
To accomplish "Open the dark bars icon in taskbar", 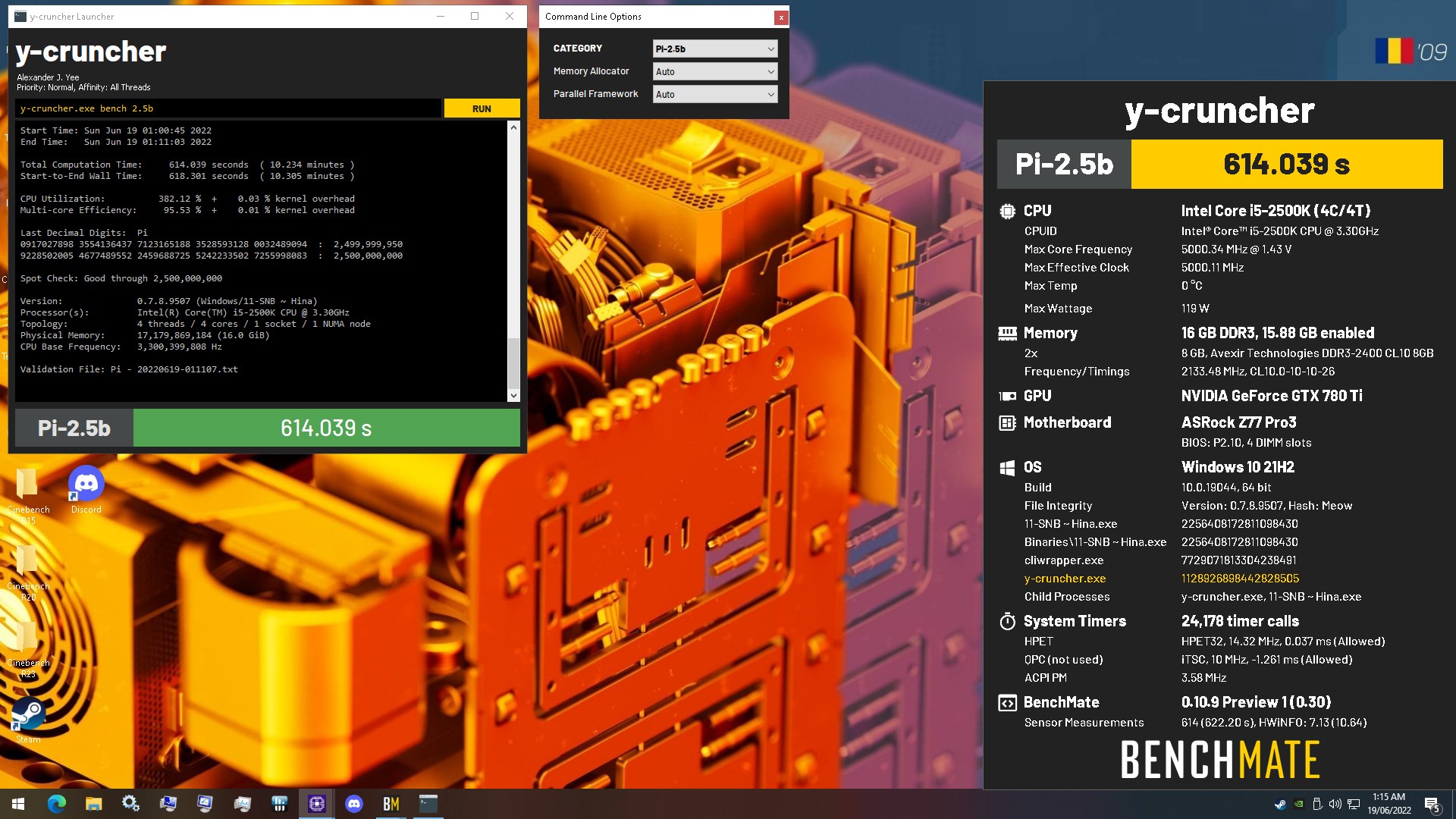I will pos(279,804).
